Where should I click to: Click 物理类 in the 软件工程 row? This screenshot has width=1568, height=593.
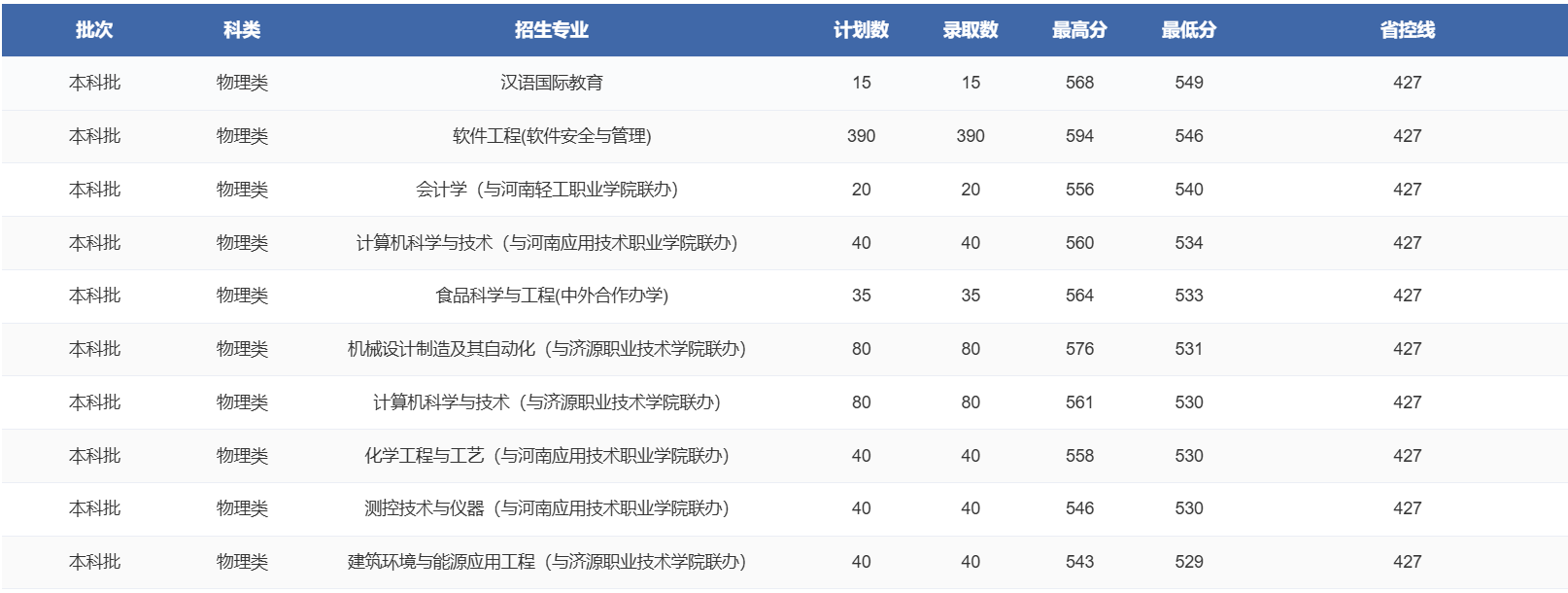[242, 136]
